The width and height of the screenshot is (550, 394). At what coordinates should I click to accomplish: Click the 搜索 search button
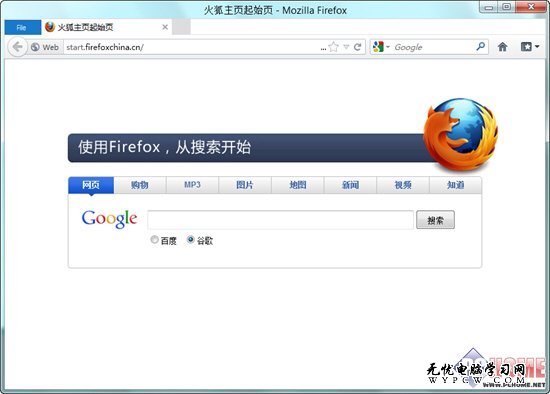[435, 220]
